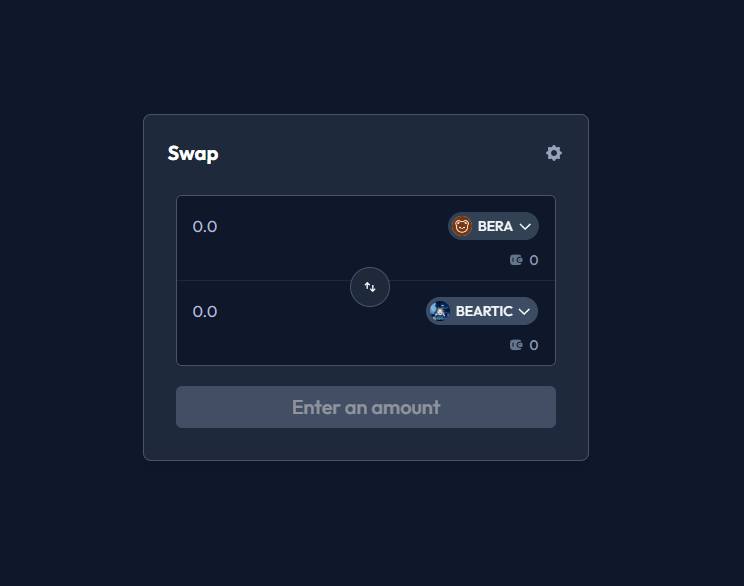
Task: Click the wallet icon below BERA
Action: coord(516,260)
